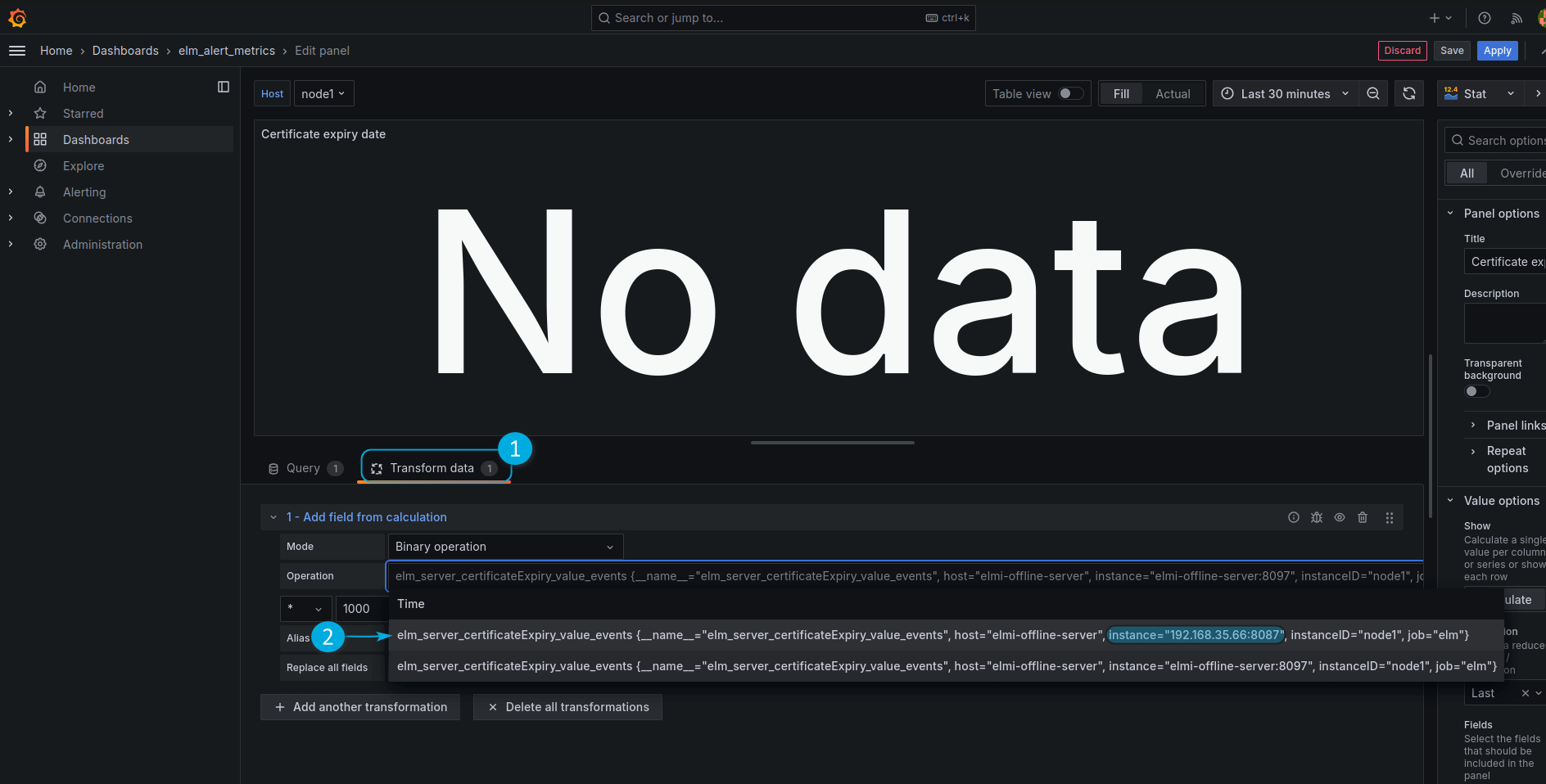The width and height of the screenshot is (1546, 784).
Task: Open the Binary operation mode dropdown
Action: pos(504,547)
